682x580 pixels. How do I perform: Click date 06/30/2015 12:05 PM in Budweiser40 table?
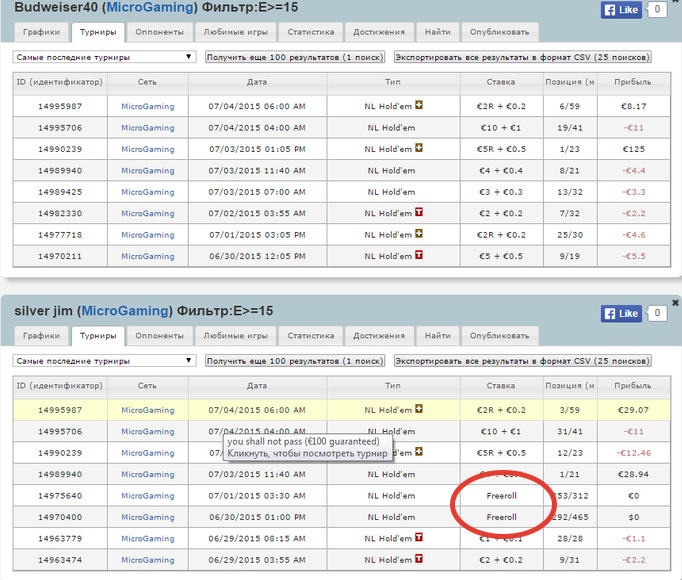257,256
